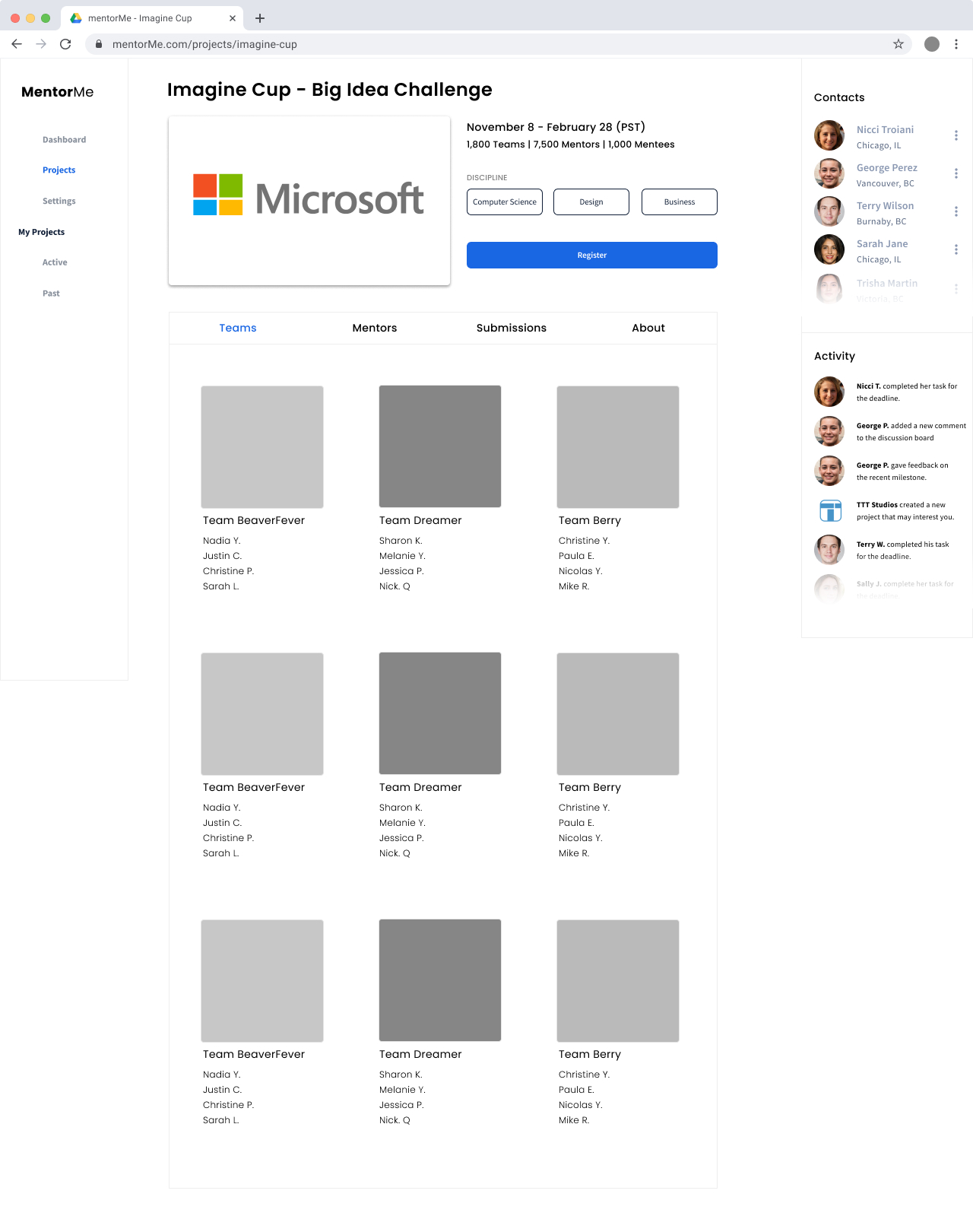Screen dimensions: 973x1232
Task: Click the TTT Studios activity icon
Action: [830, 510]
